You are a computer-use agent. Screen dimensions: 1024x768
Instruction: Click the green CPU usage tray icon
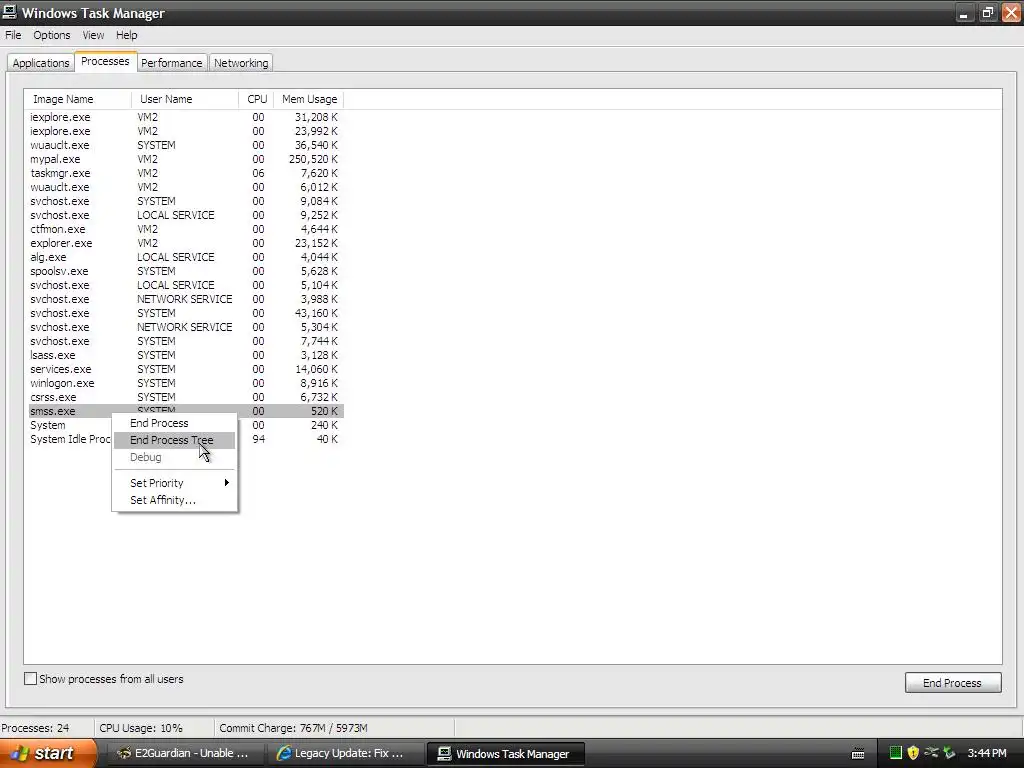896,753
